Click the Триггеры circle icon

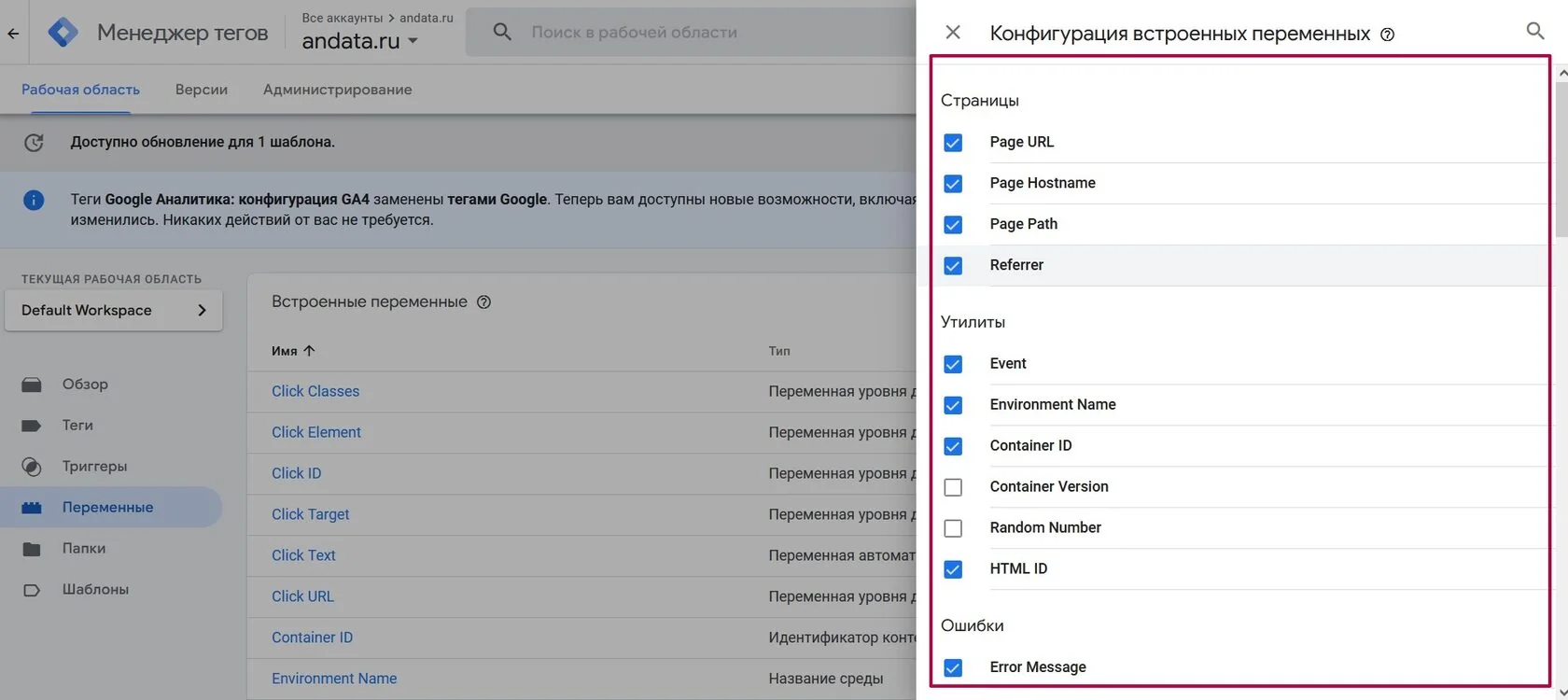pyautogui.click(x=32, y=467)
